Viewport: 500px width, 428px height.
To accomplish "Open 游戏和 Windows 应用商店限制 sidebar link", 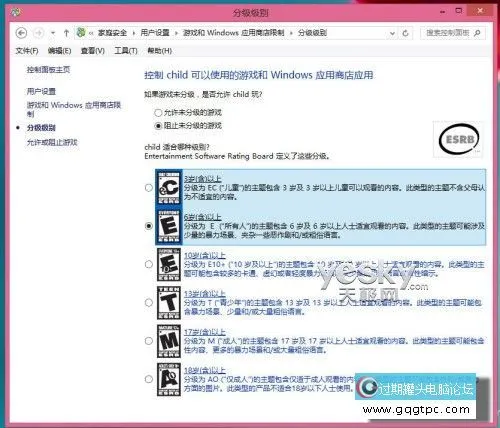I will point(74,109).
